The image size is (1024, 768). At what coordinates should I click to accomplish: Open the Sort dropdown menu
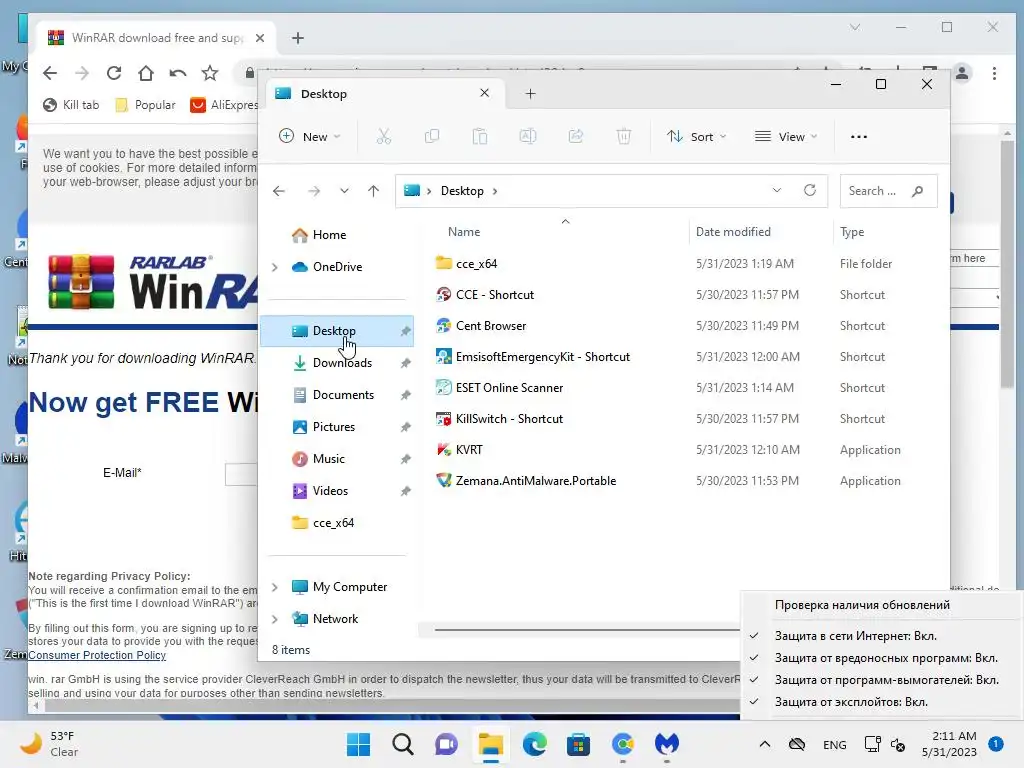(x=696, y=136)
